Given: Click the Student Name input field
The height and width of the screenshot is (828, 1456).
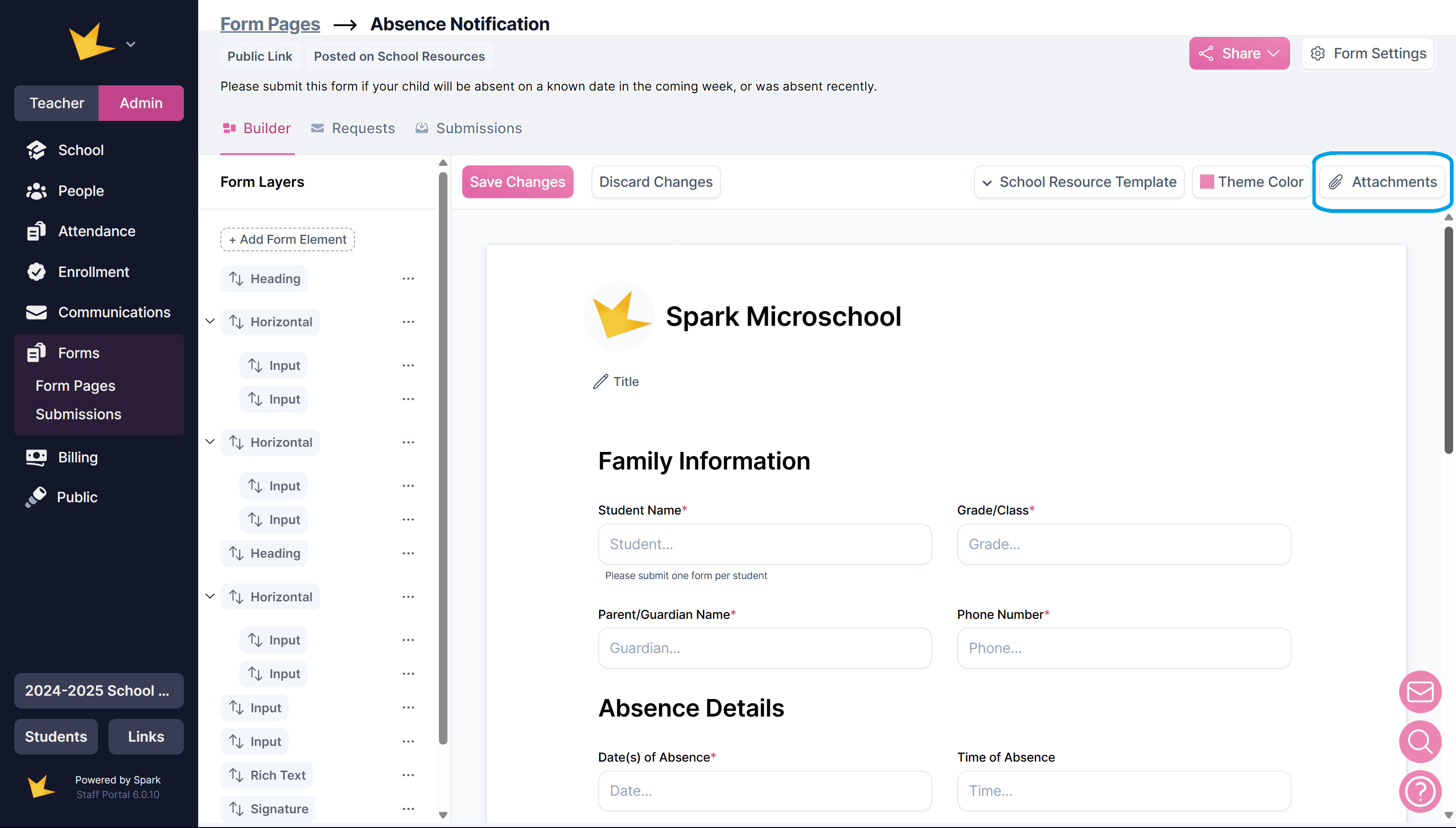Looking at the screenshot, I should (764, 544).
